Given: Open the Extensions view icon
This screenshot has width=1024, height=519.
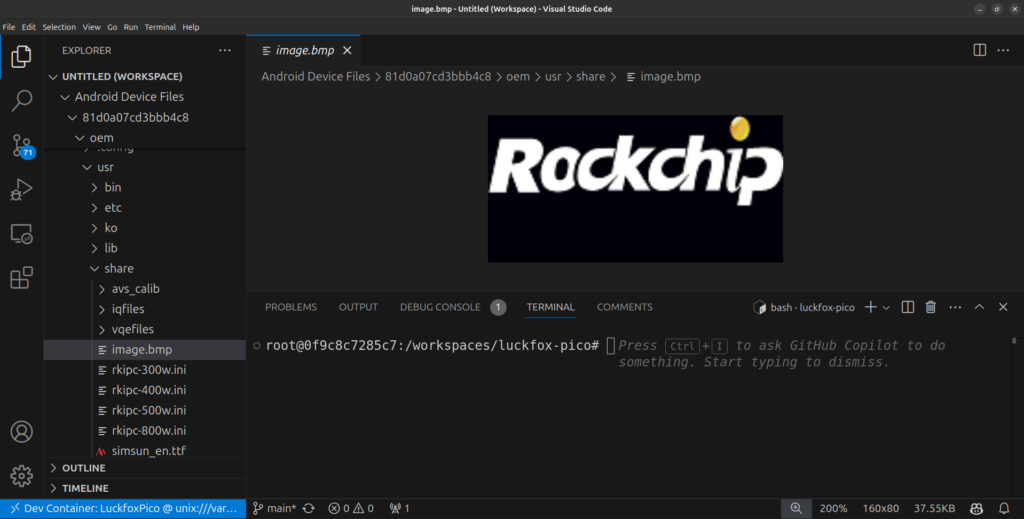Looking at the screenshot, I should (21, 277).
